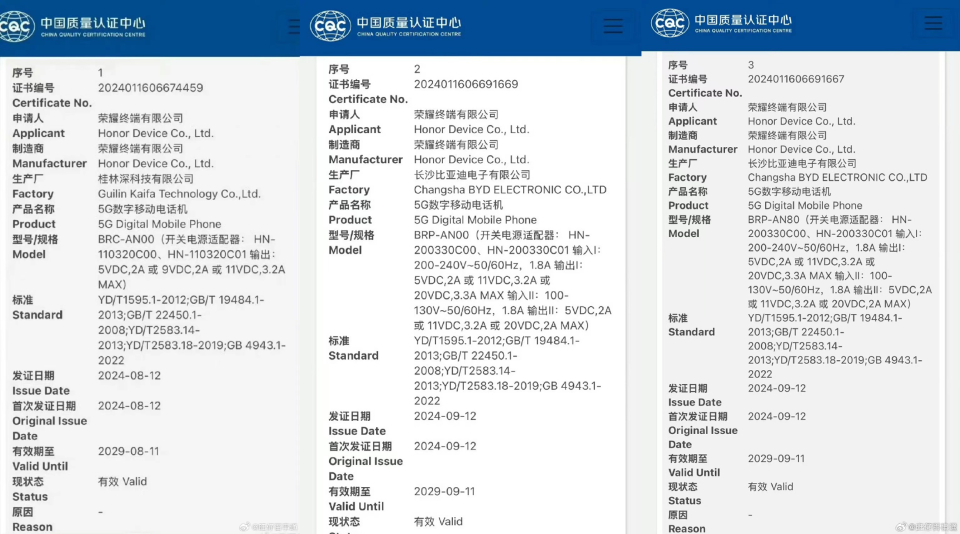This screenshot has width=960, height=534.
Task: Click valid until date in certificate 2
Action: point(444,491)
